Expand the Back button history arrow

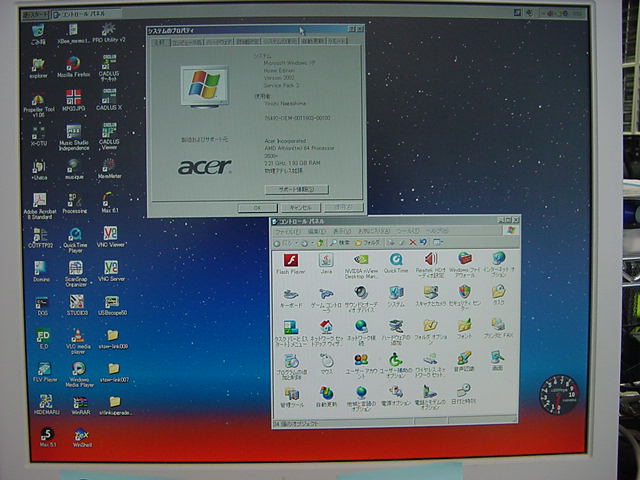pos(291,242)
